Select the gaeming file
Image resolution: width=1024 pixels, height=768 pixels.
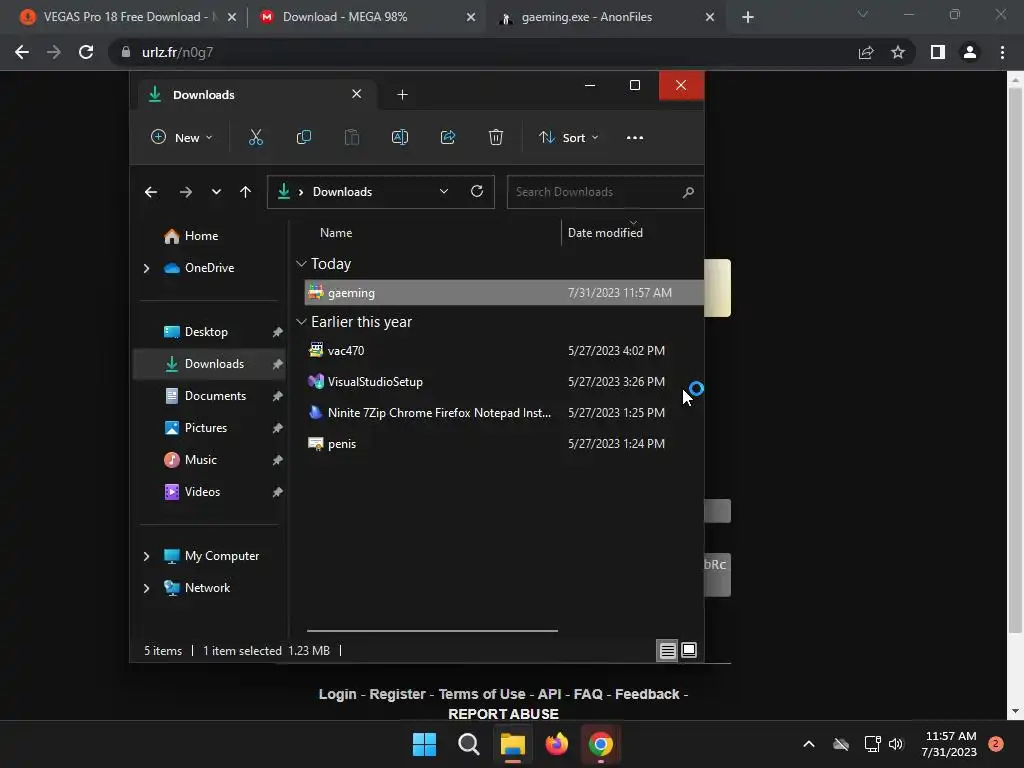[504, 293]
